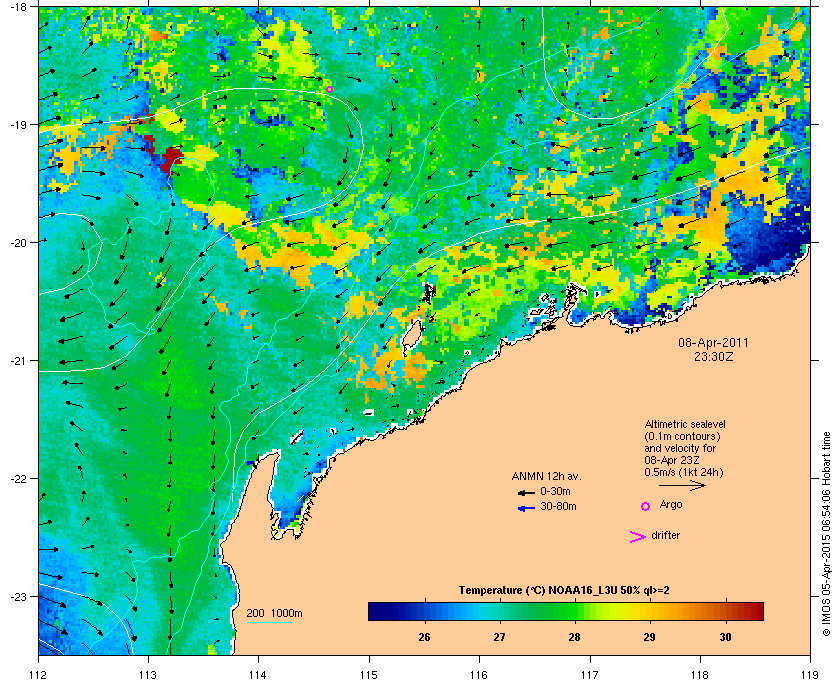Viewport: 840px width, 680px height.
Task: Click the '0-30m' legend label
Action: pos(555,491)
